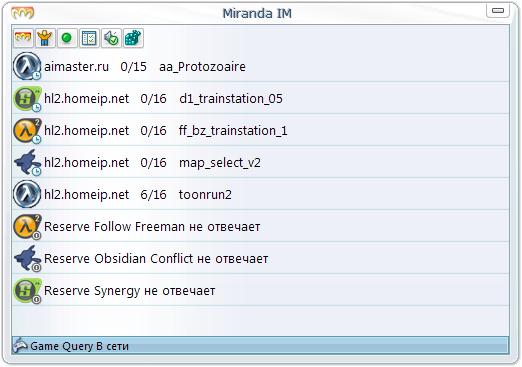Select the aimaster.ru server contact name
Image resolution: width=522 pixels, height=367 pixels.
click(77, 67)
